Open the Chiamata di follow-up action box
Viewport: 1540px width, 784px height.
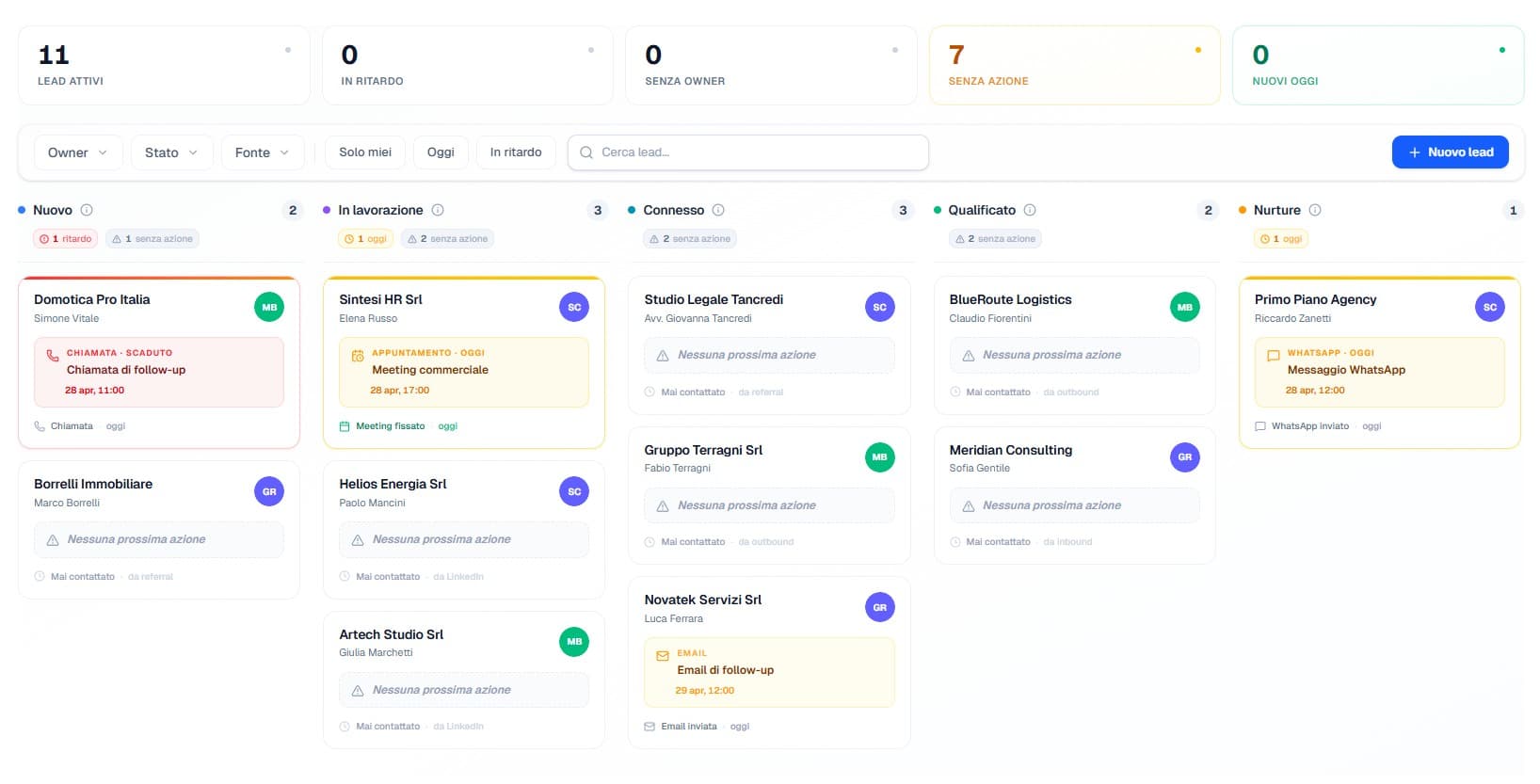pyautogui.click(x=159, y=372)
